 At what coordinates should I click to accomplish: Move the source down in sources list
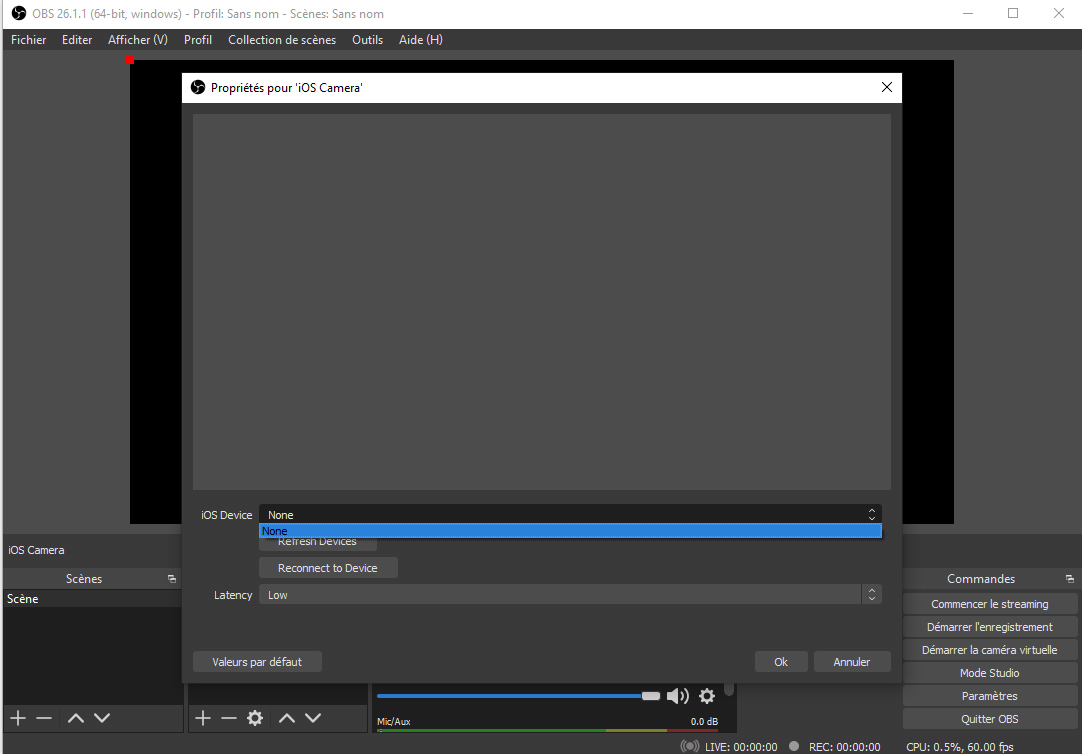(x=313, y=718)
